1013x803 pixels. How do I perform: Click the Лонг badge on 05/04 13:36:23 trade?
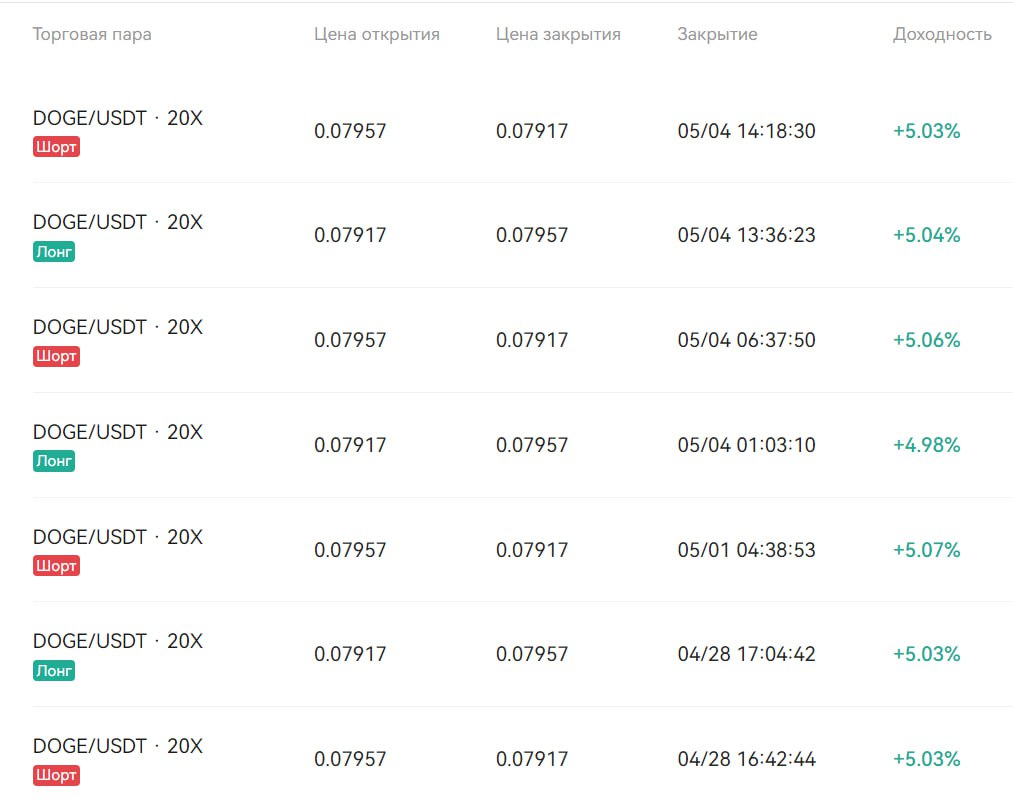[x=54, y=251]
